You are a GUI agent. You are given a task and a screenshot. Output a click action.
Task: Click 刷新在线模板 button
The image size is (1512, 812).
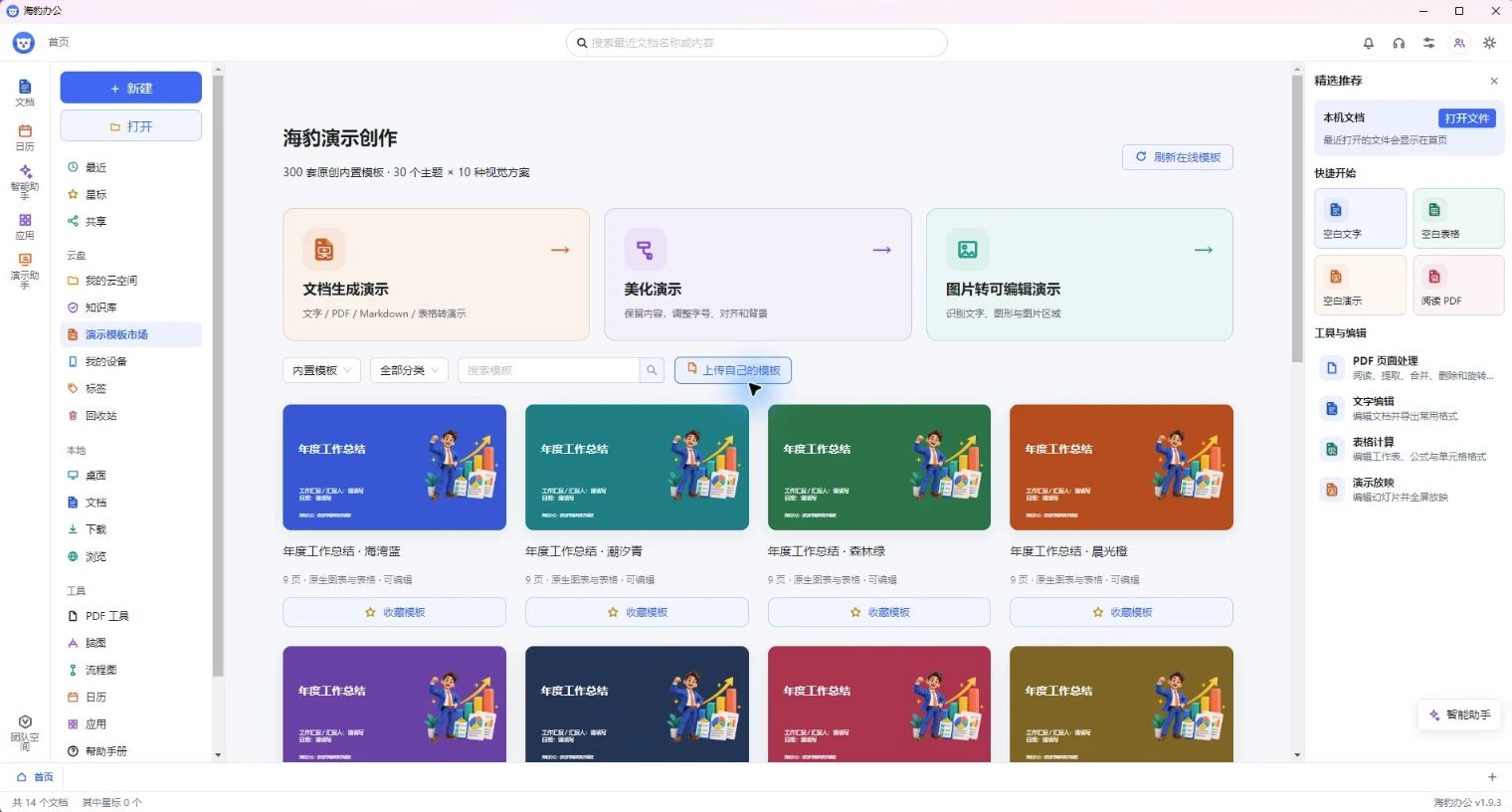click(1178, 157)
